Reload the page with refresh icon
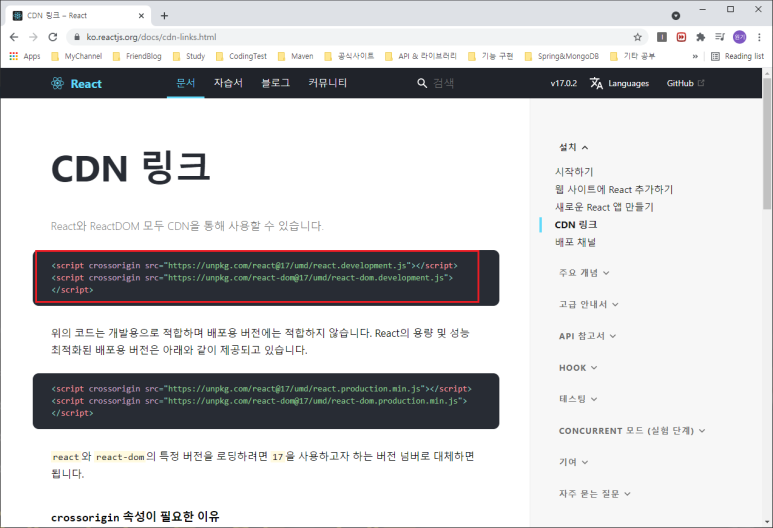773x528 pixels. pyautogui.click(x=53, y=37)
